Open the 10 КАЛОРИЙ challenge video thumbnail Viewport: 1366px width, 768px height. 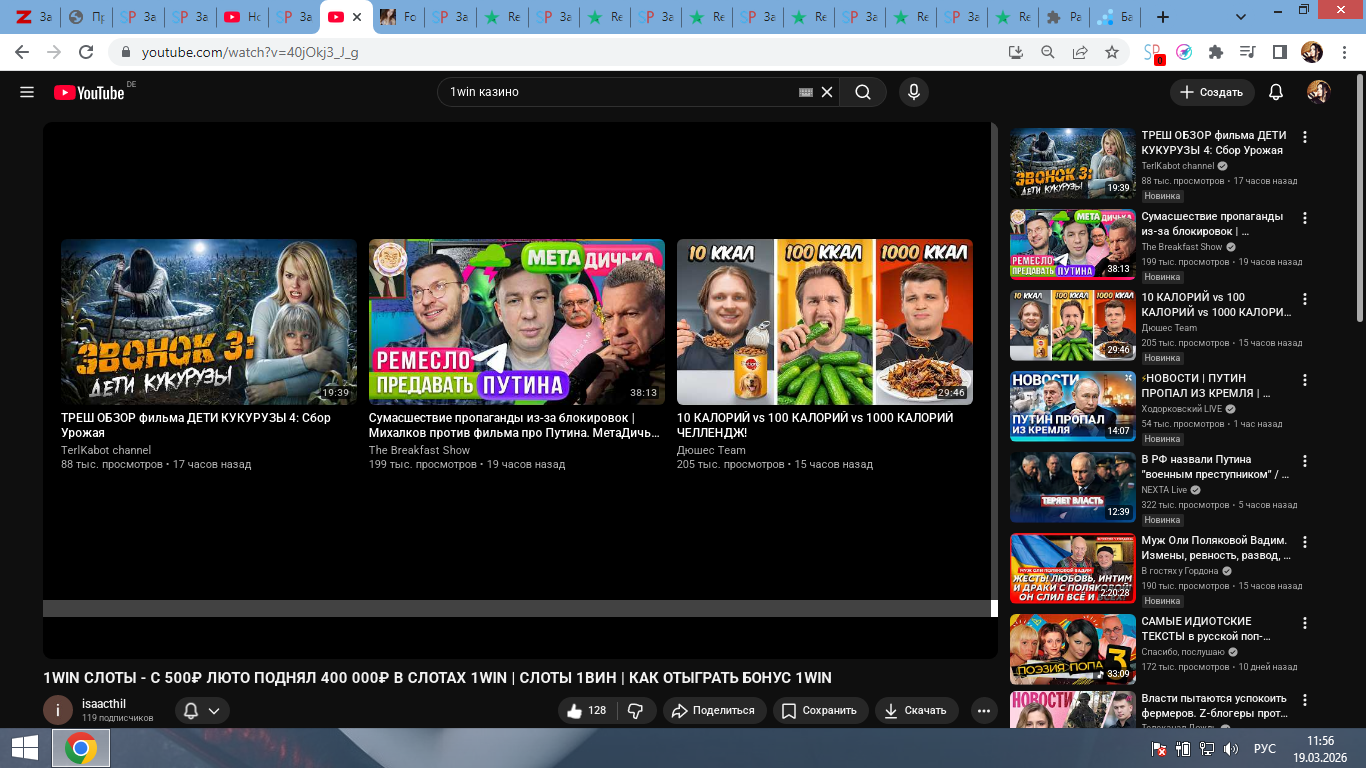pyautogui.click(x=824, y=321)
